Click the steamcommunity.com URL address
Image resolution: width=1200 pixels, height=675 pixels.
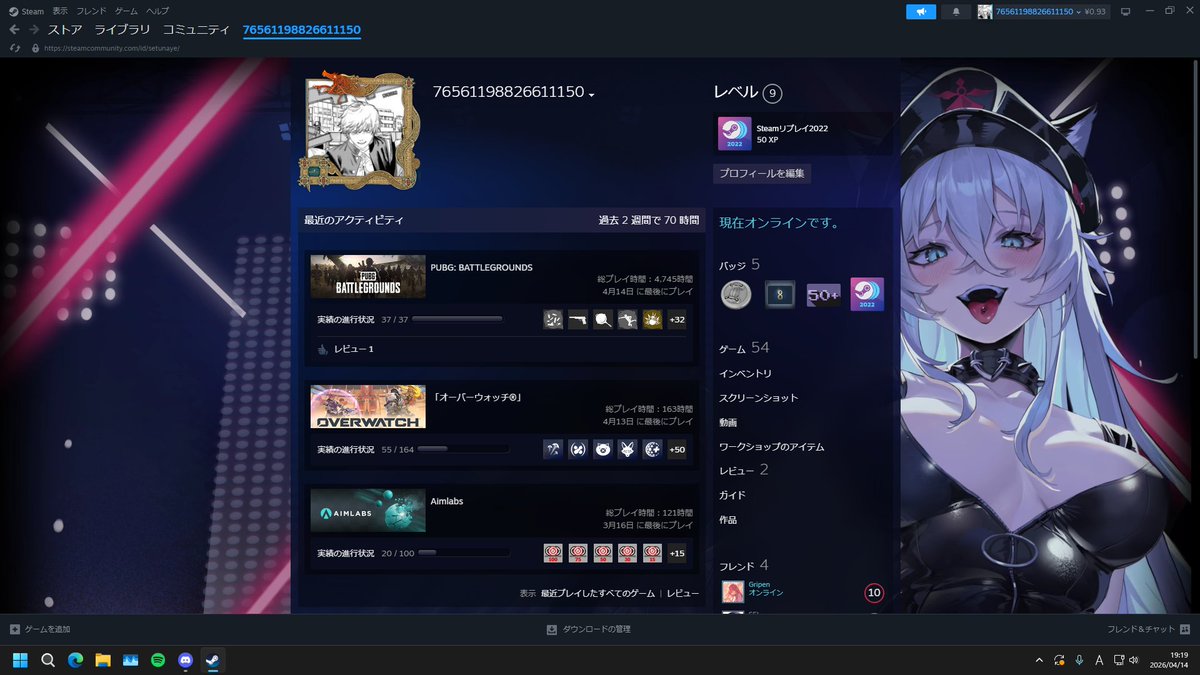(x=112, y=48)
